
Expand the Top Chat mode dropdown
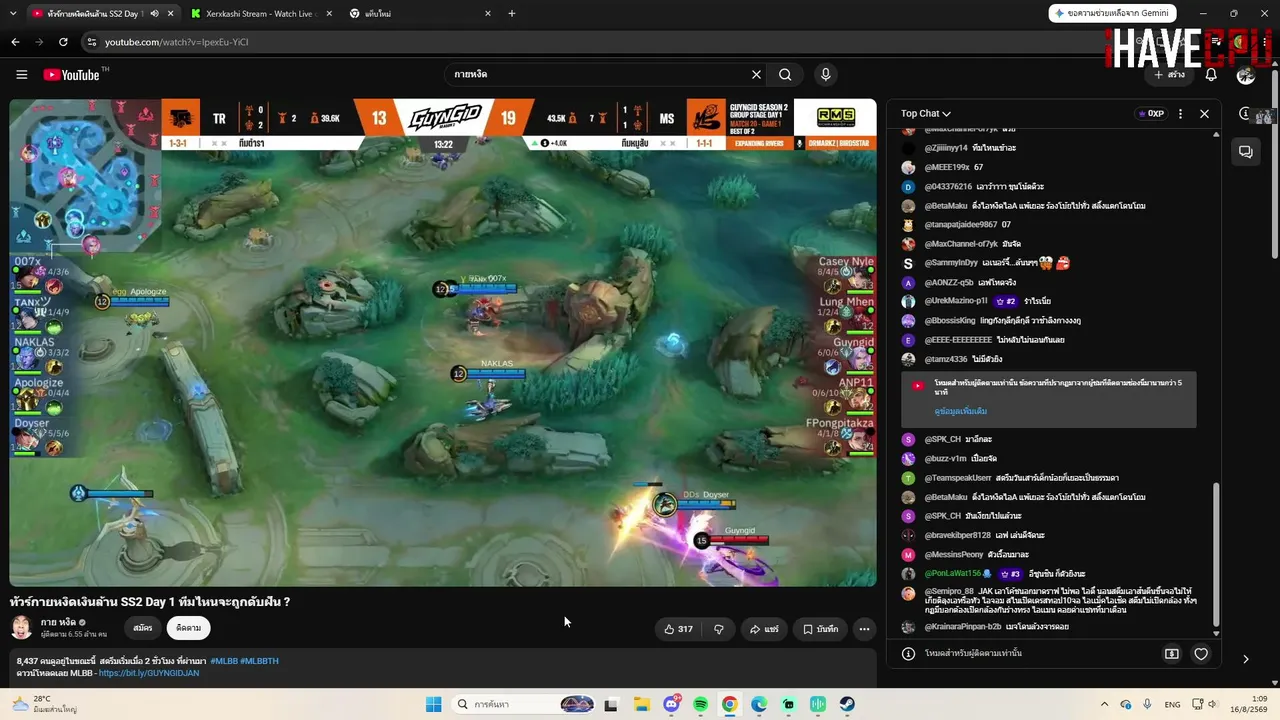(x=925, y=114)
